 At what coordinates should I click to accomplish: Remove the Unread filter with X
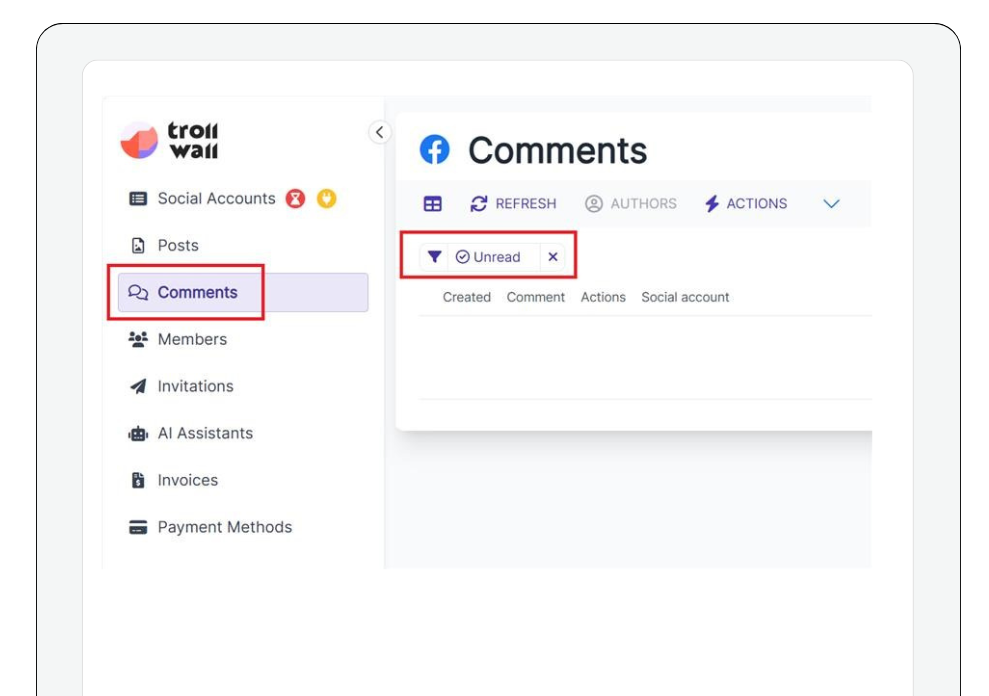(x=552, y=257)
